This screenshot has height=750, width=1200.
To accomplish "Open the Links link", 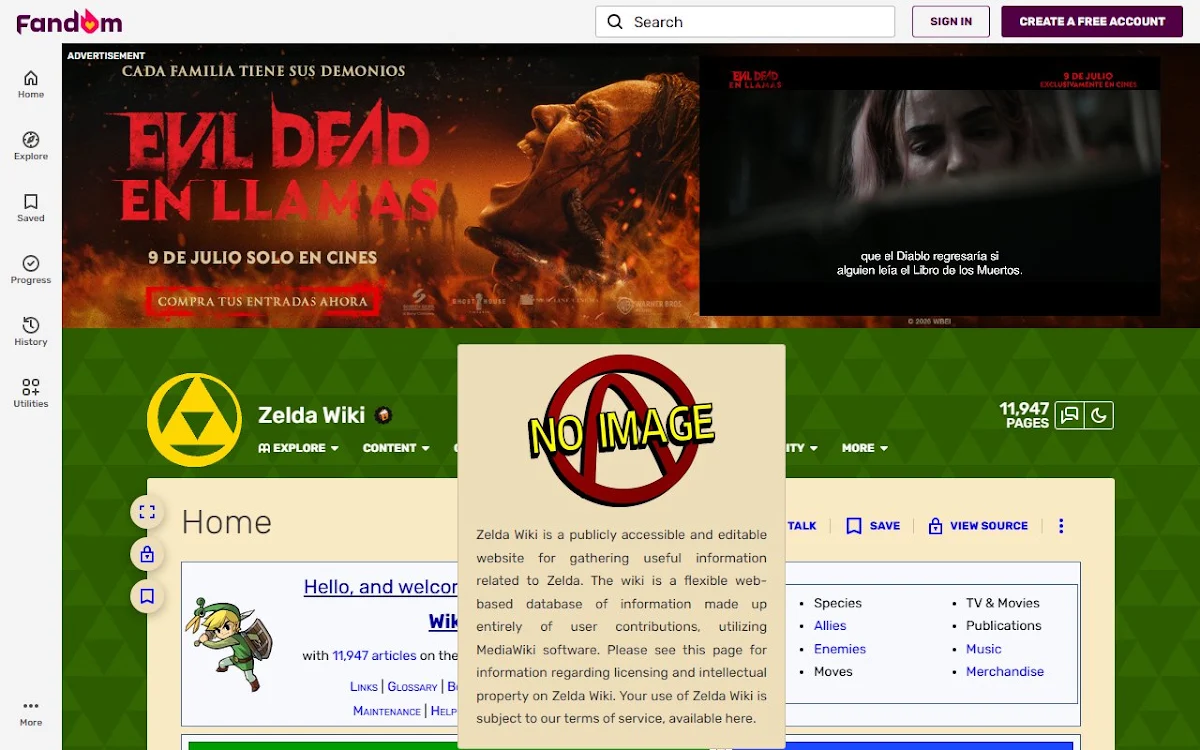I will coord(364,687).
